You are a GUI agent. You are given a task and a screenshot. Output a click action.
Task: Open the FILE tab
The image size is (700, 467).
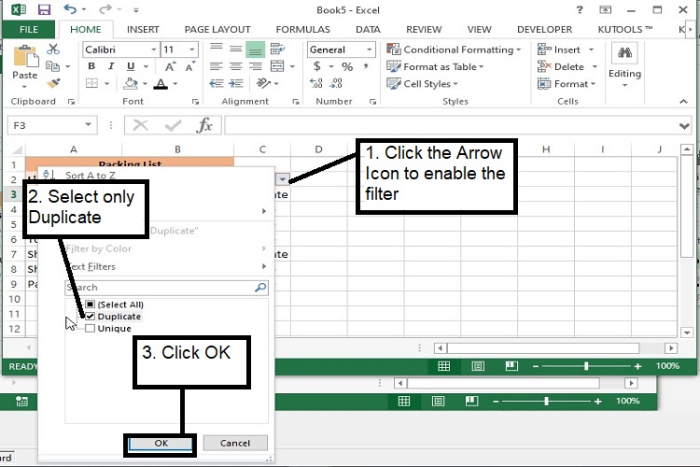tap(29, 29)
